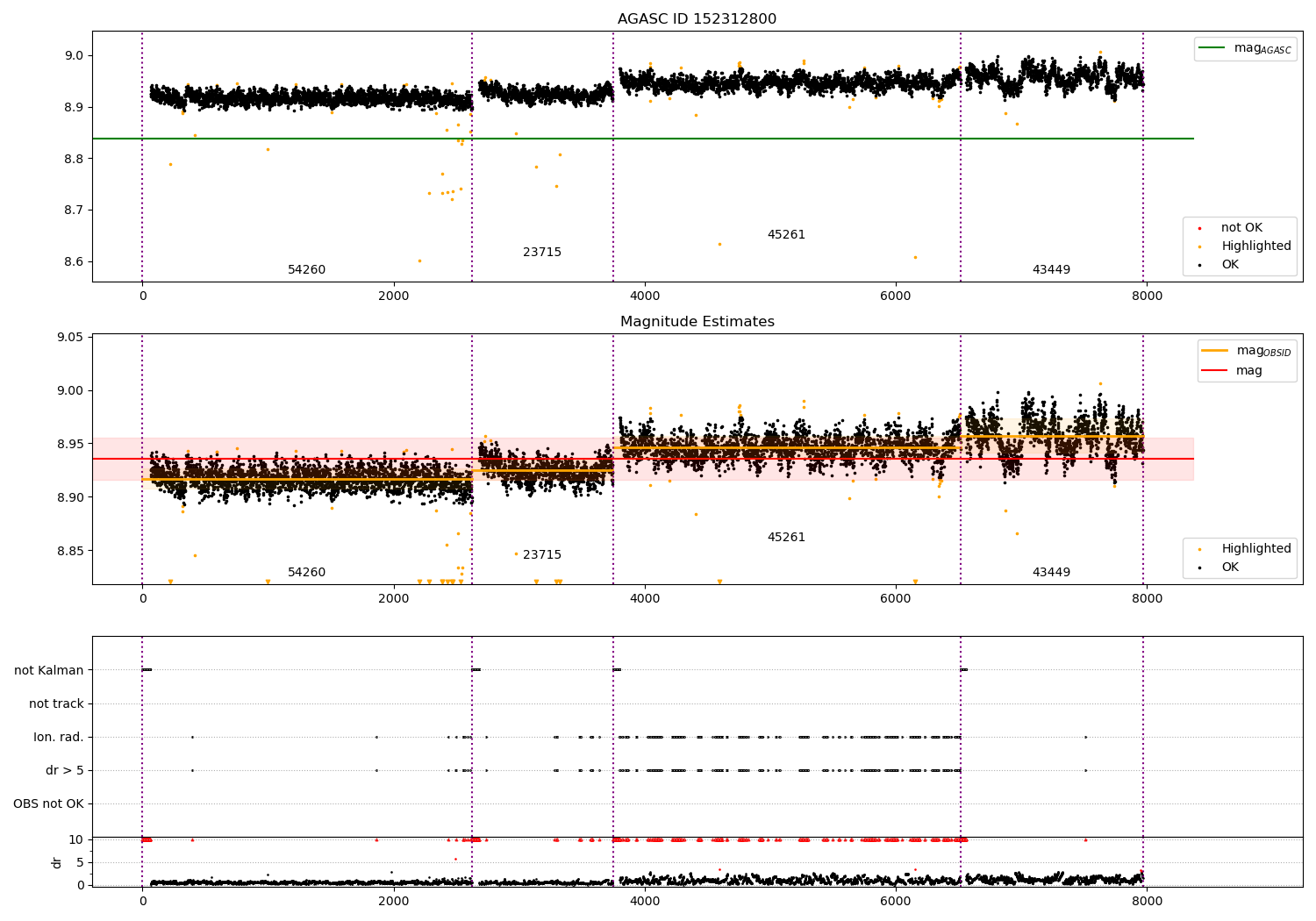Click the 8.95 y-axis tick label
Screen dimensions: 1316x921
click(x=70, y=444)
